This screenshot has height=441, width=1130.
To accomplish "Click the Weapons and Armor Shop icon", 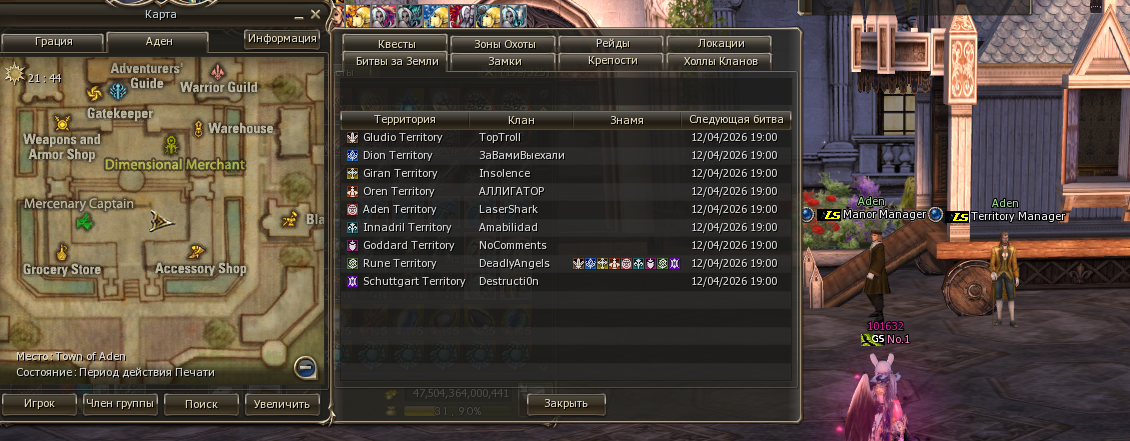I will click(x=61, y=122).
